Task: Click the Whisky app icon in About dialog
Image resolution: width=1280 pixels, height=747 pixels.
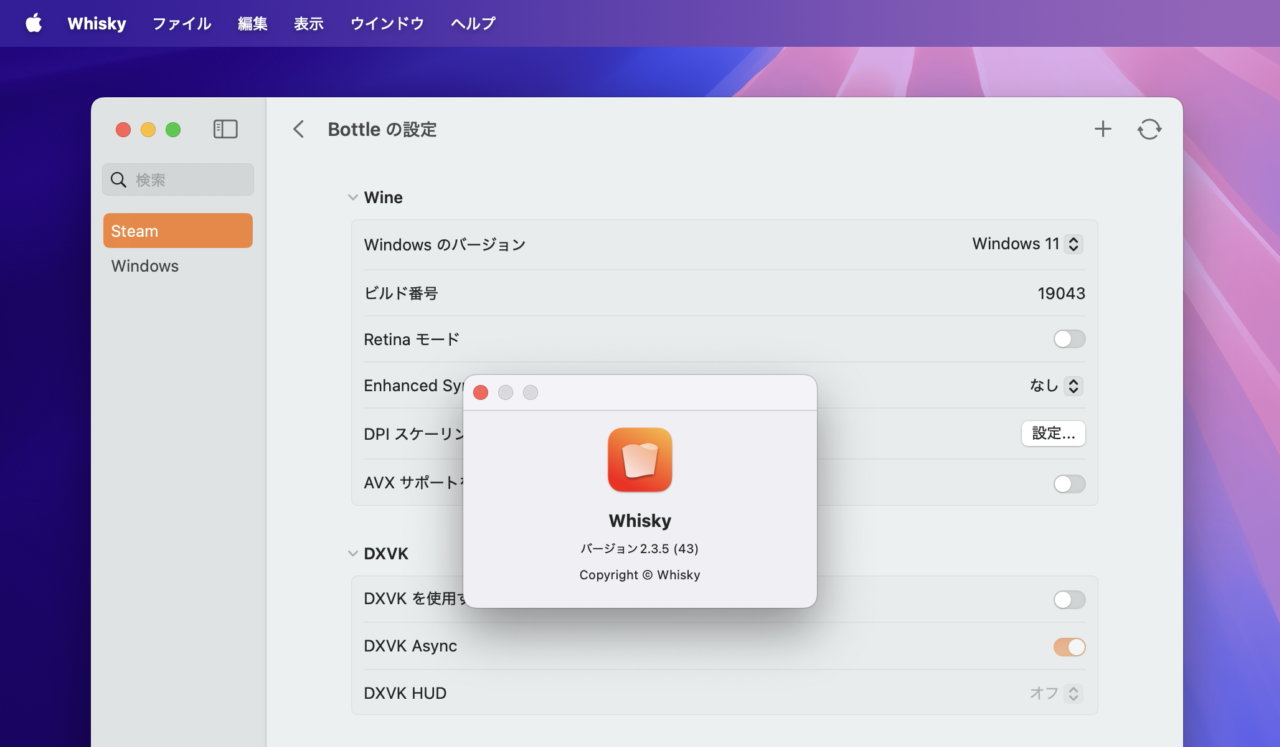Action: tap(640, 460)
